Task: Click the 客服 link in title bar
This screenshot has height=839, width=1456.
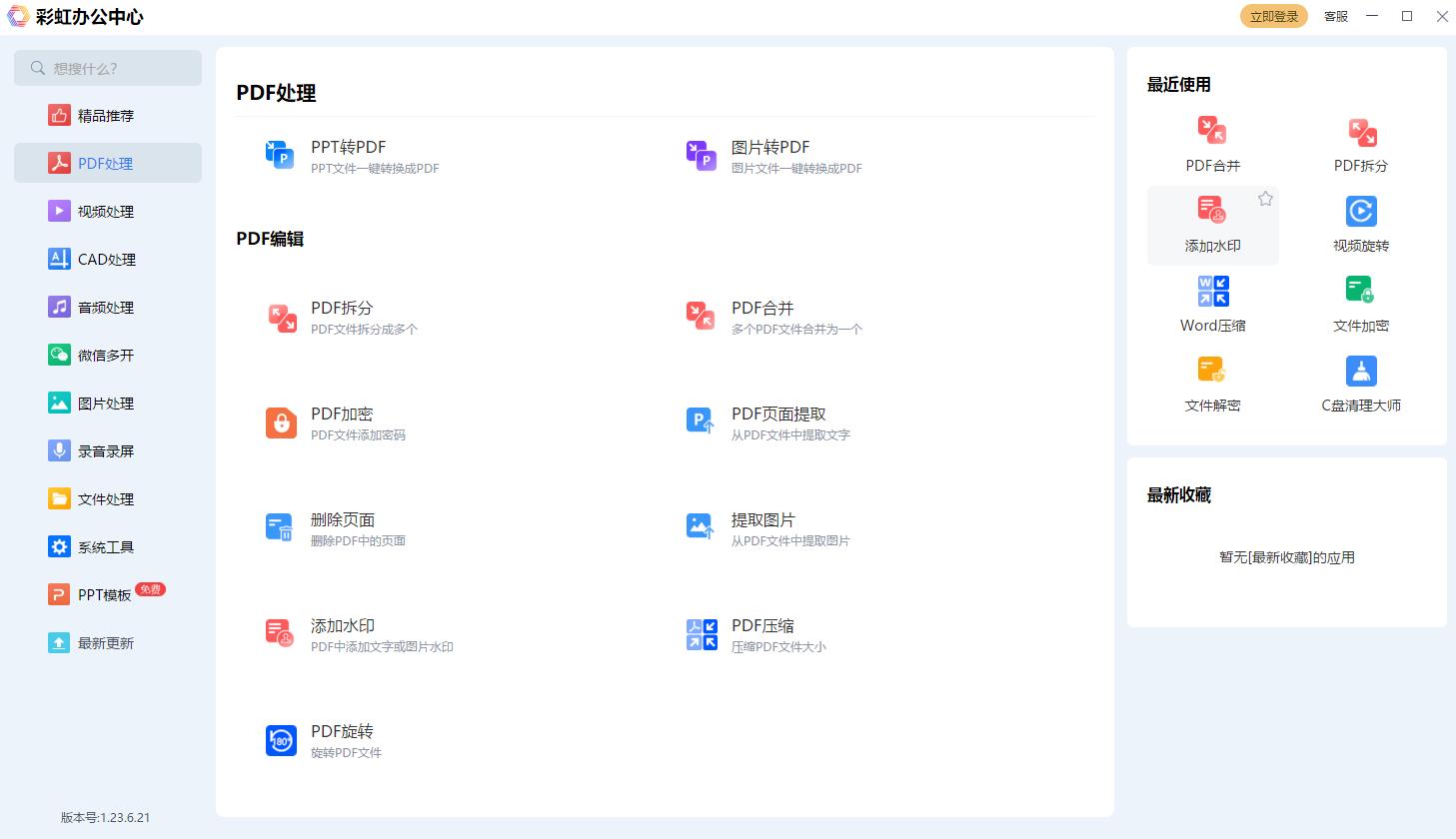Action: coord(1335,16)
